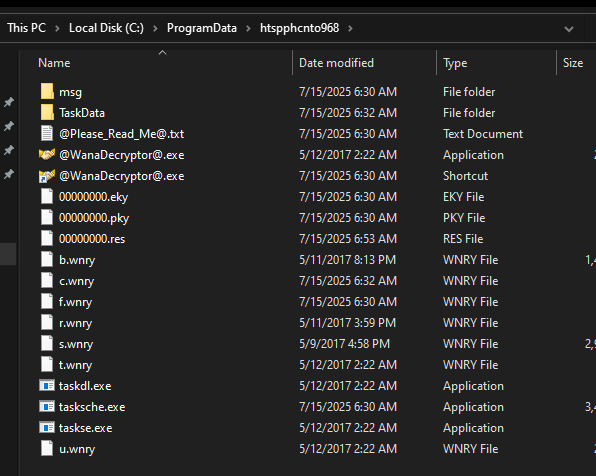
Task: Select the 00000000.res file name
Action: tap(92, 239)
